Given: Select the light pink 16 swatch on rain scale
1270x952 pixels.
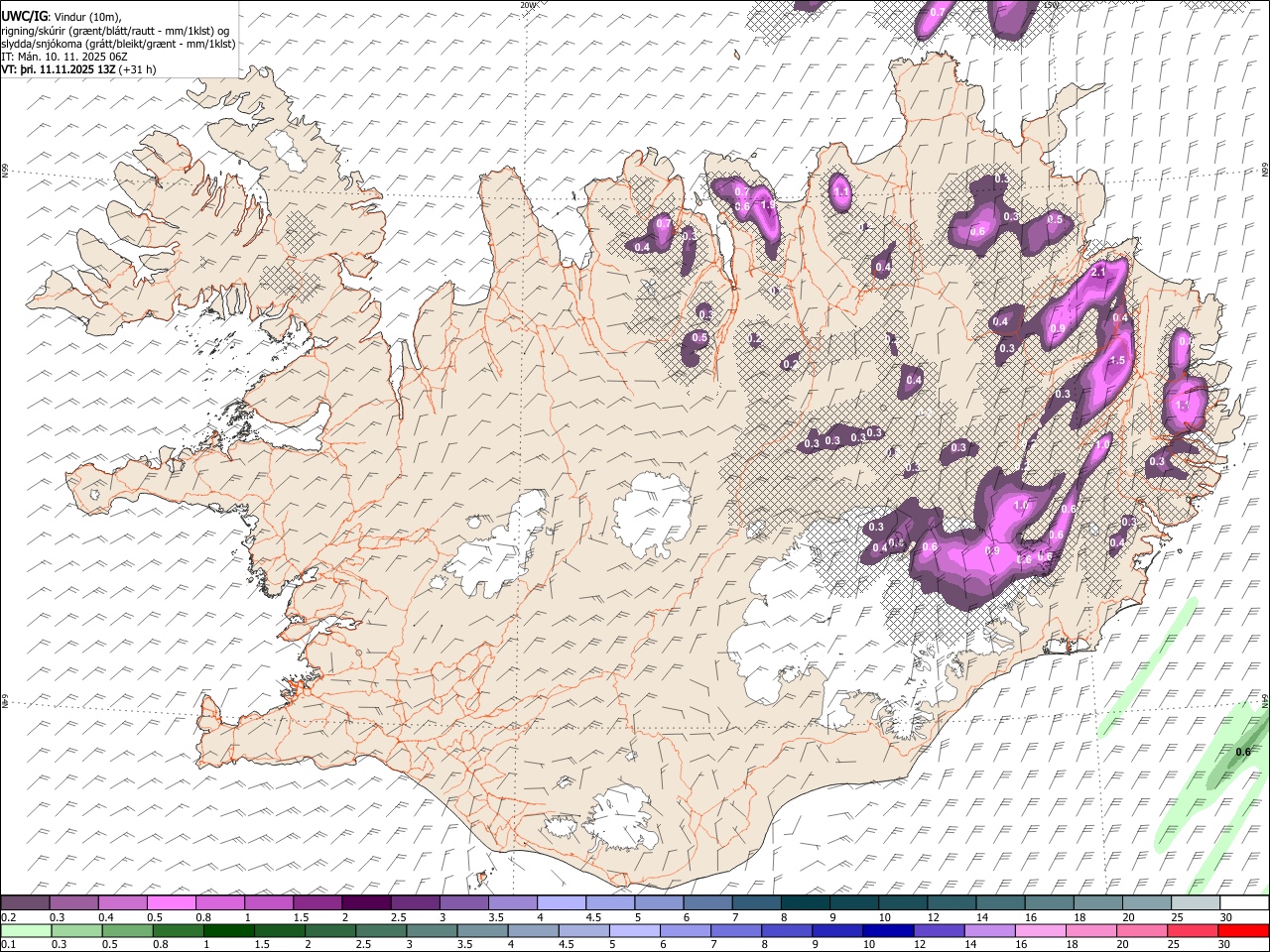Looking at the screenshot, I should 1040,930.
